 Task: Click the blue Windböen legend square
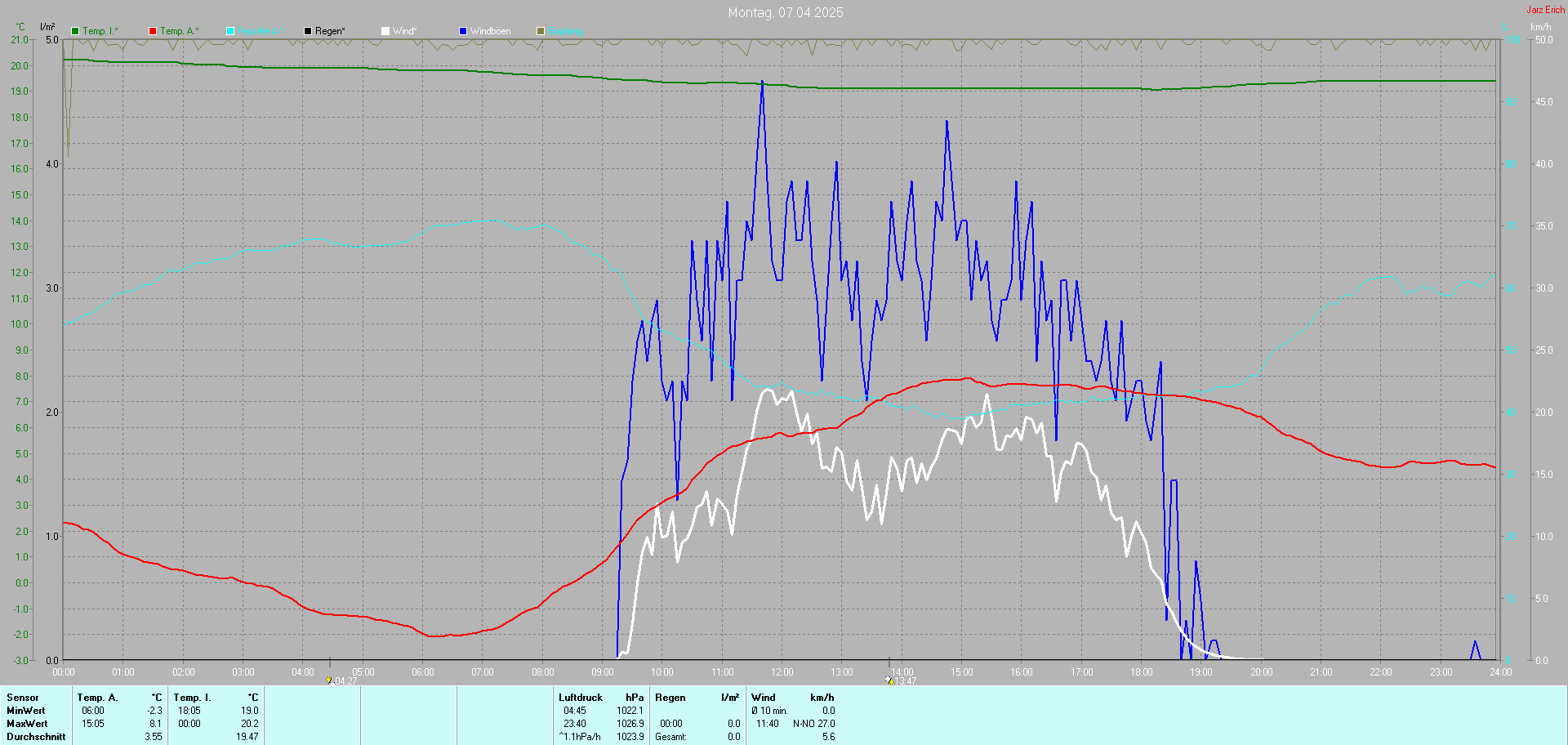(x=463, y=31)
